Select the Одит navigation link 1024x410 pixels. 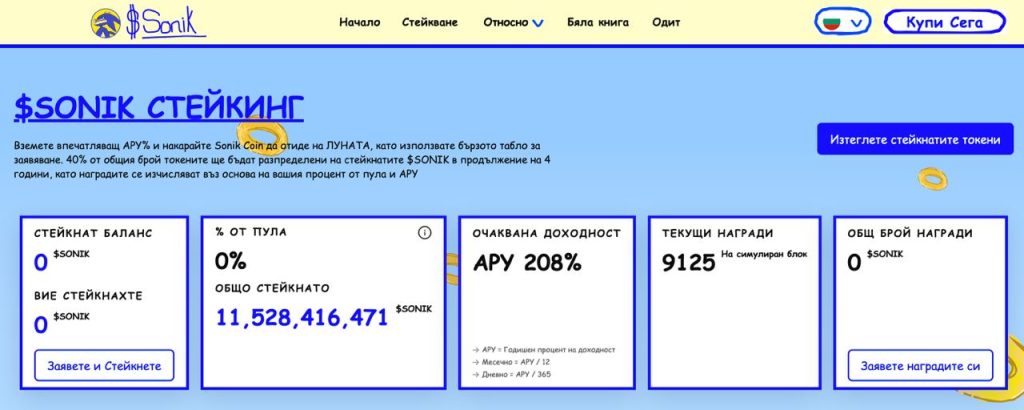(x=666, y=22)
